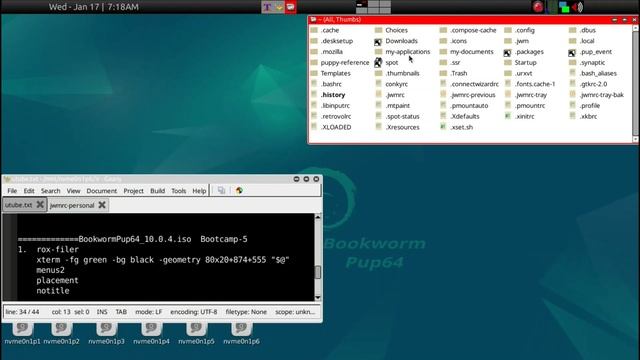Close the utube.txt tab

(x=40, y=204)
